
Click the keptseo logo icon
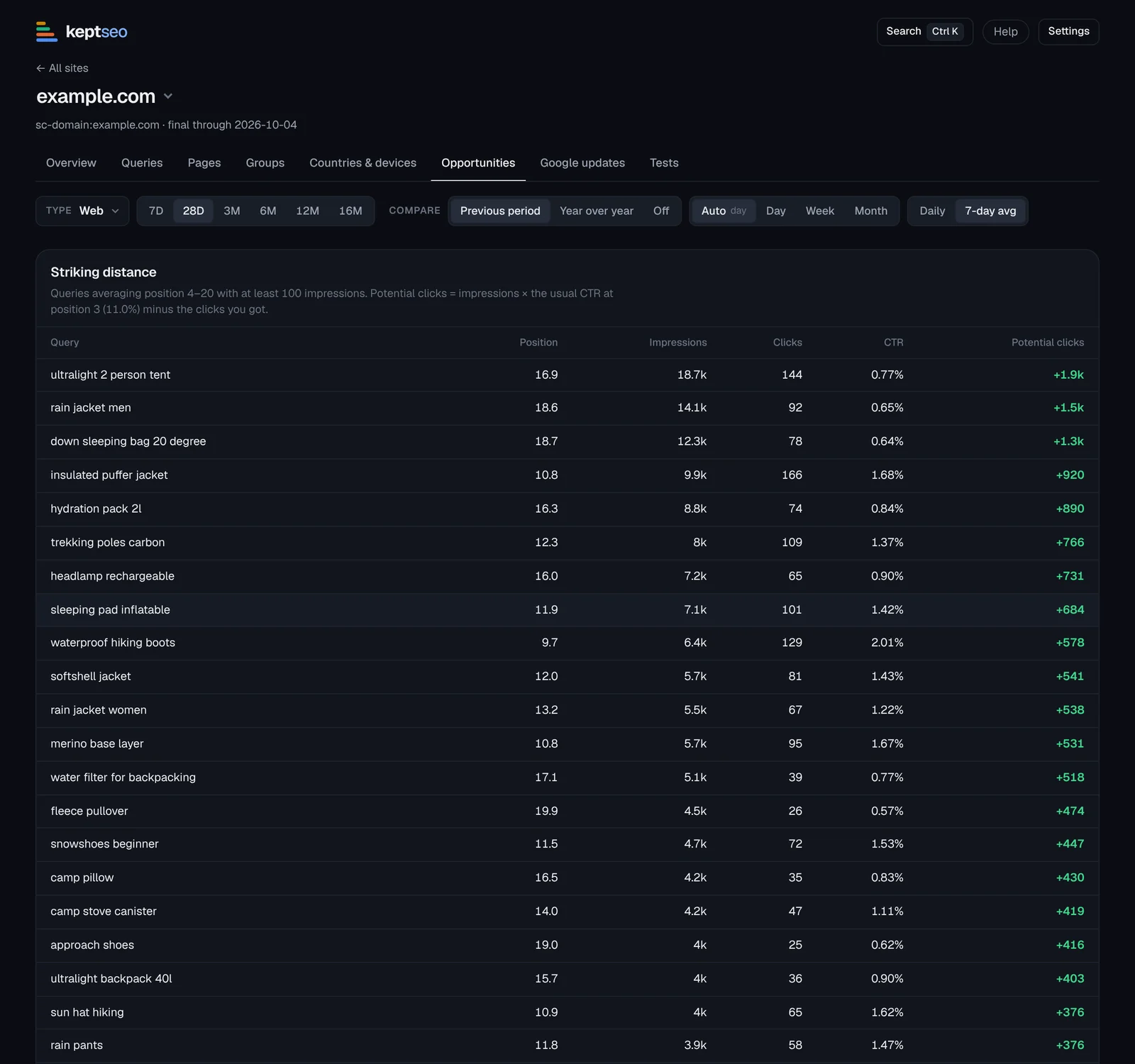pyautogui.click(x=47, y=32)
